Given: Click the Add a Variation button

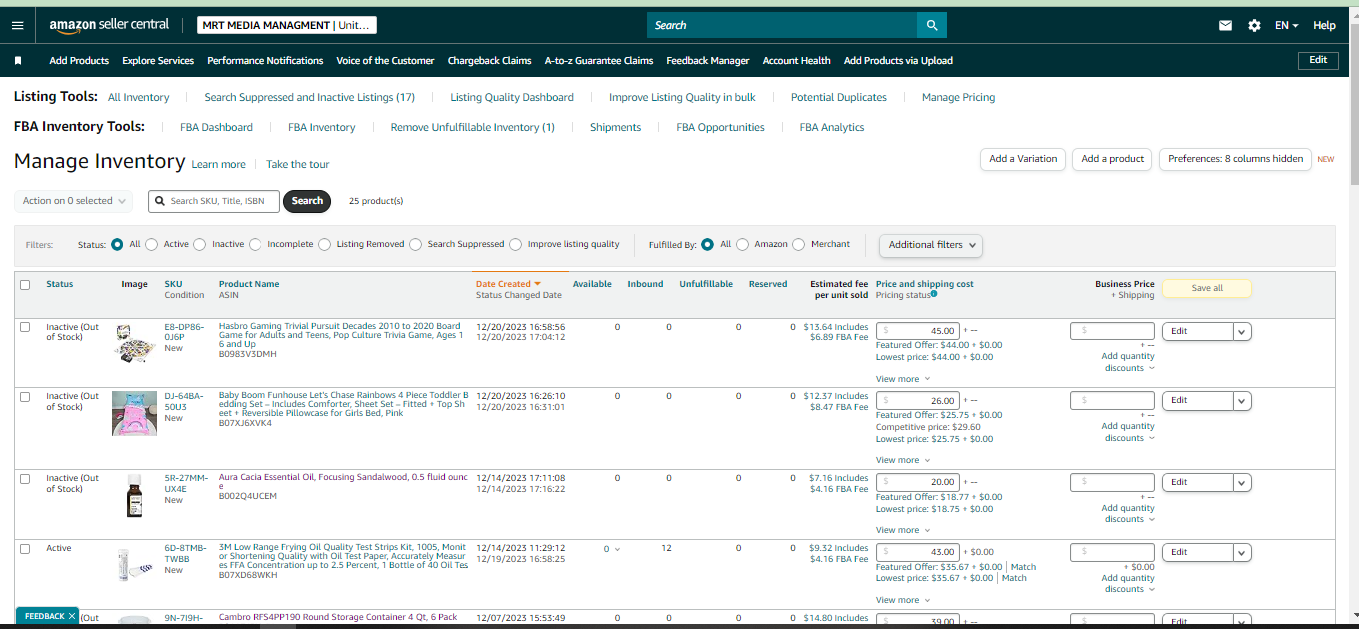Looking at the screenshot, I should tap(1023, 159).
